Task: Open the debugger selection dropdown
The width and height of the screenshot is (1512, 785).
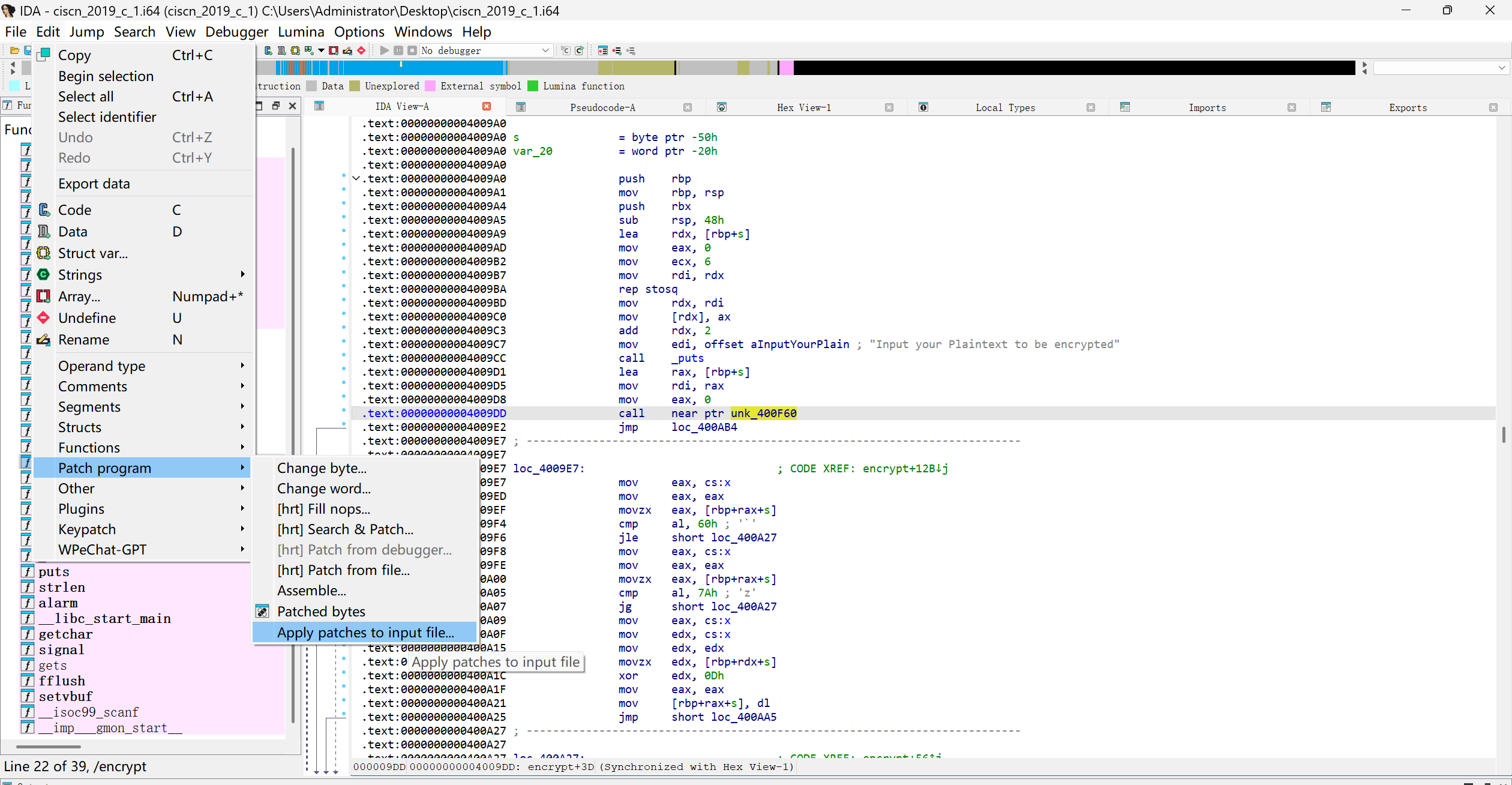Action: pyautogui.click(x=545, y=50)
